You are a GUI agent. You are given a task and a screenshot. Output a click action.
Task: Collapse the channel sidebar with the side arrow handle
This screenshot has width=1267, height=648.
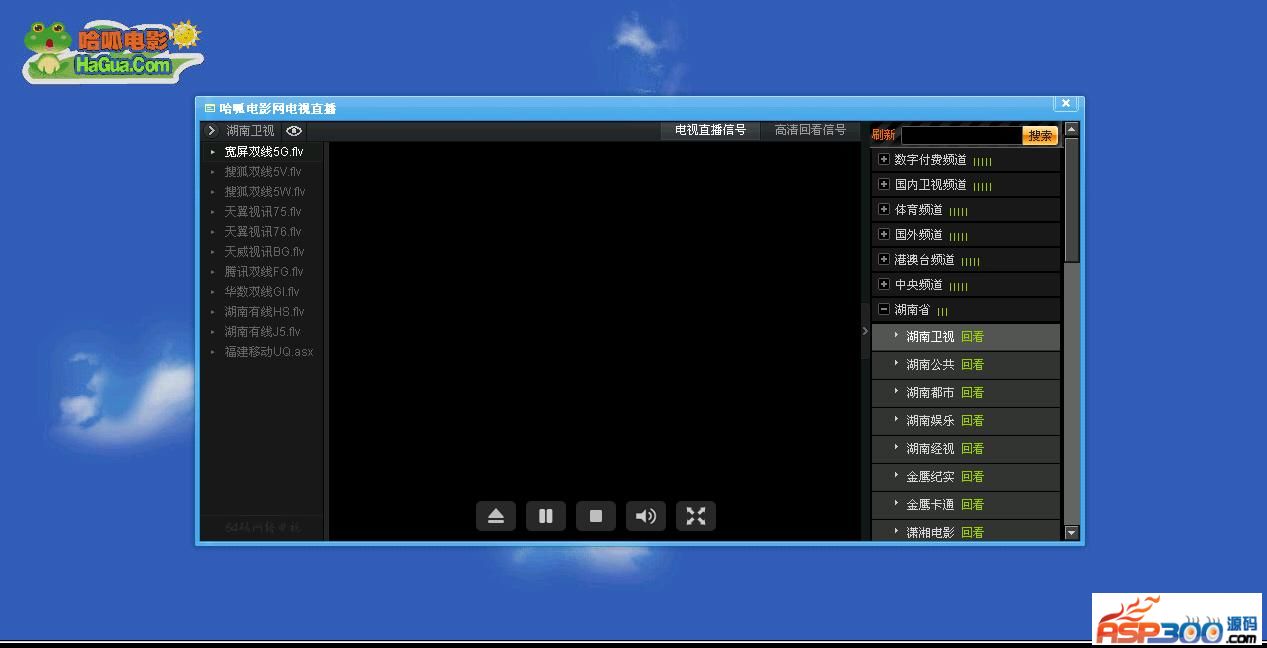(x=865, y=331)
